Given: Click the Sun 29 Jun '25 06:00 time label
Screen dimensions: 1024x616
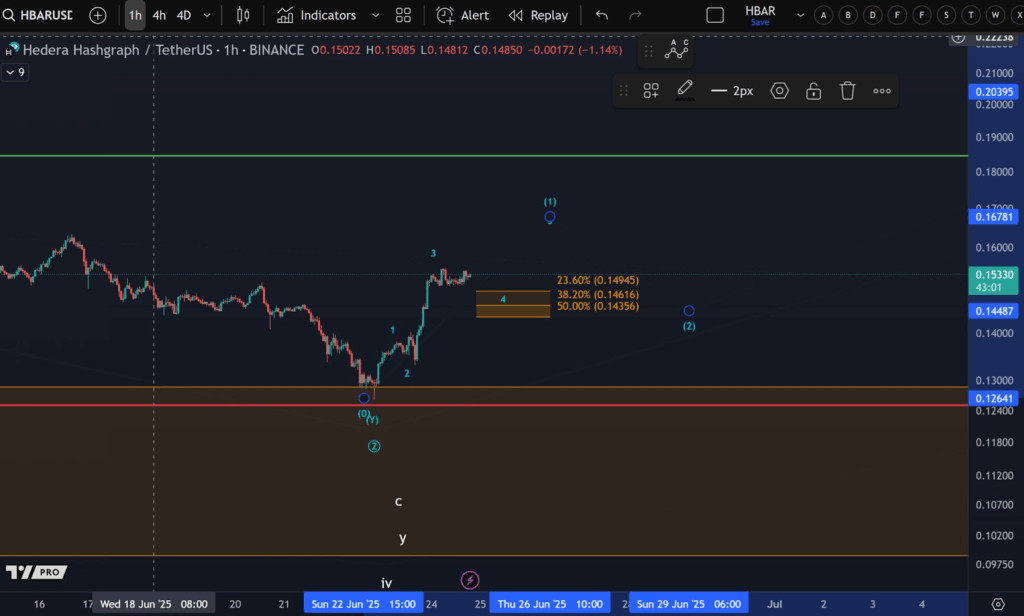Looking at the screenshot, I should point(689,604).
